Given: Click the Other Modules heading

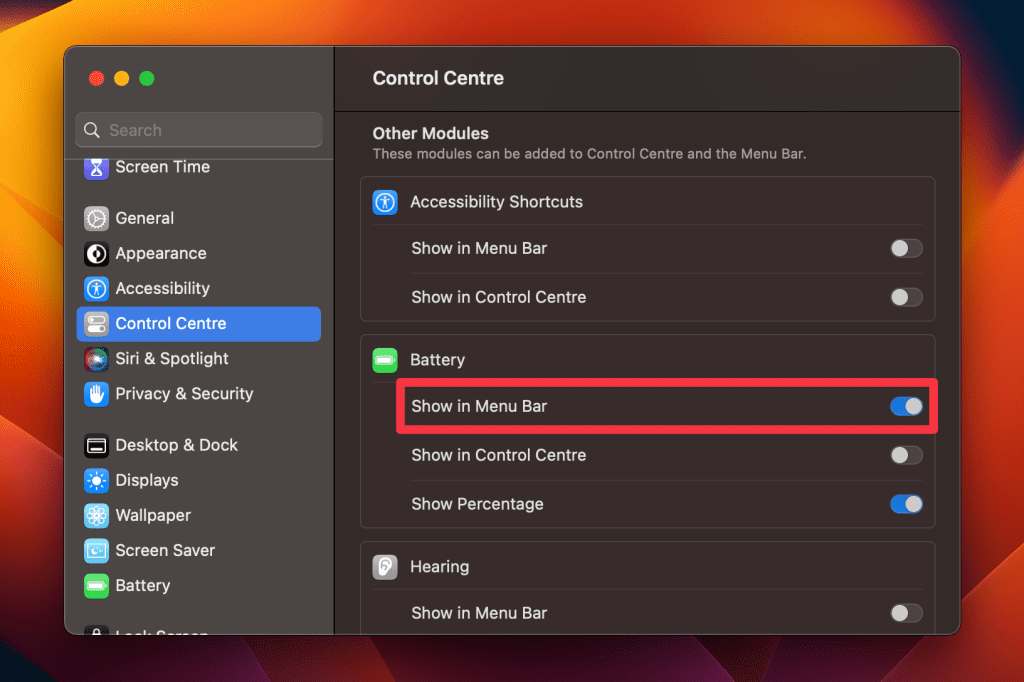Looking at the screenshot, I should pos(430,134).
